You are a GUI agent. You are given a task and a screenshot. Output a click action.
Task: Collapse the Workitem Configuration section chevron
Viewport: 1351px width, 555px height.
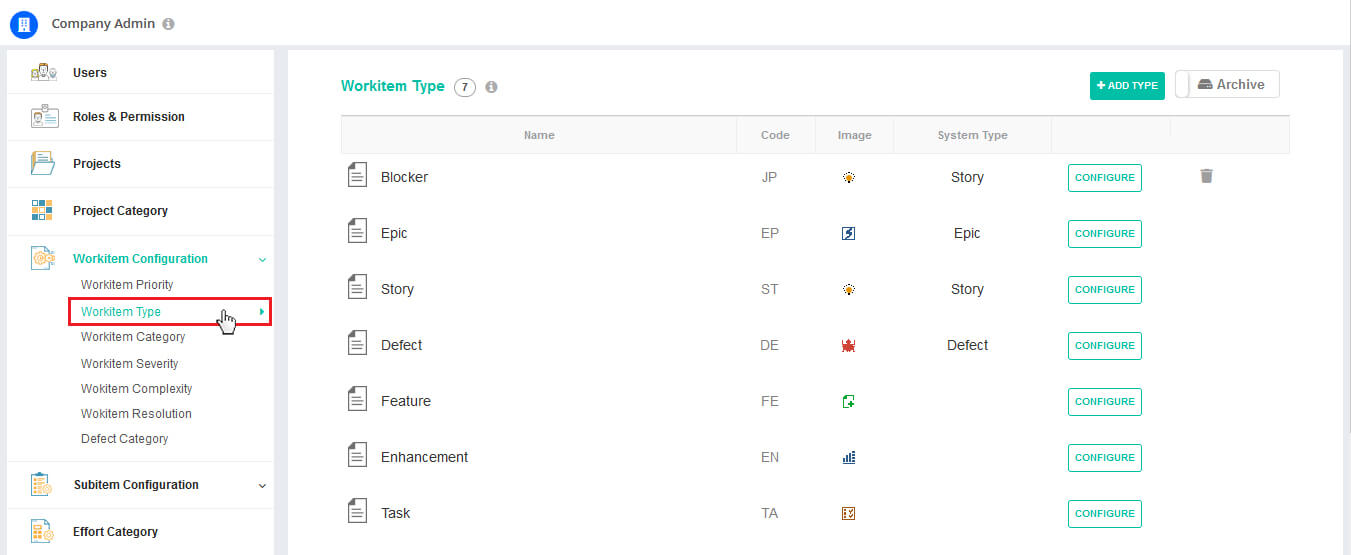point(262,259)
